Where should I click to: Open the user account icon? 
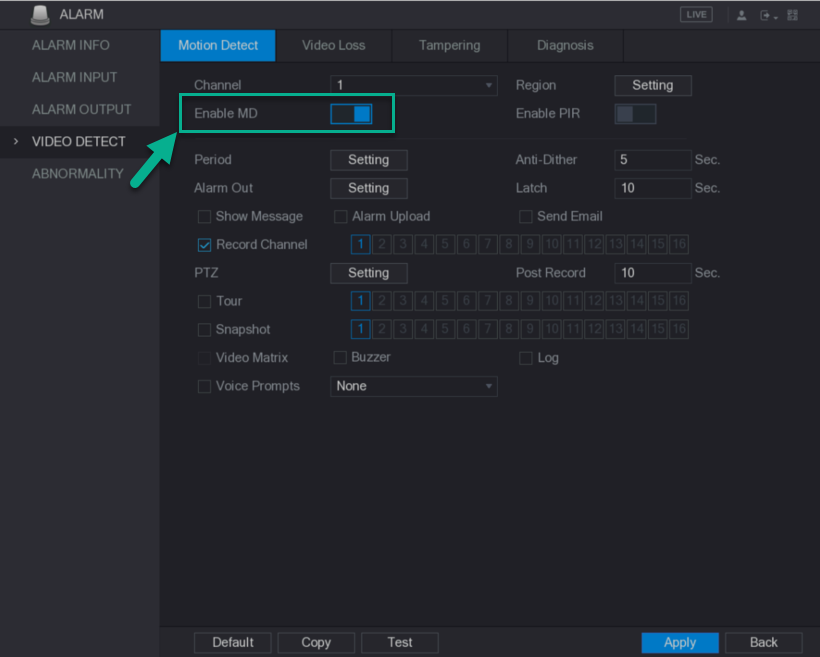743,15
